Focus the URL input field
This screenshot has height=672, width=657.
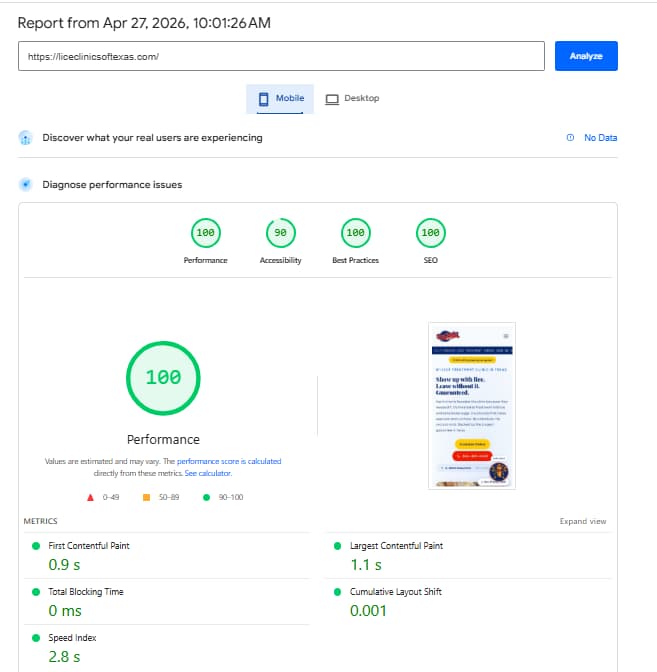point(281,56)
